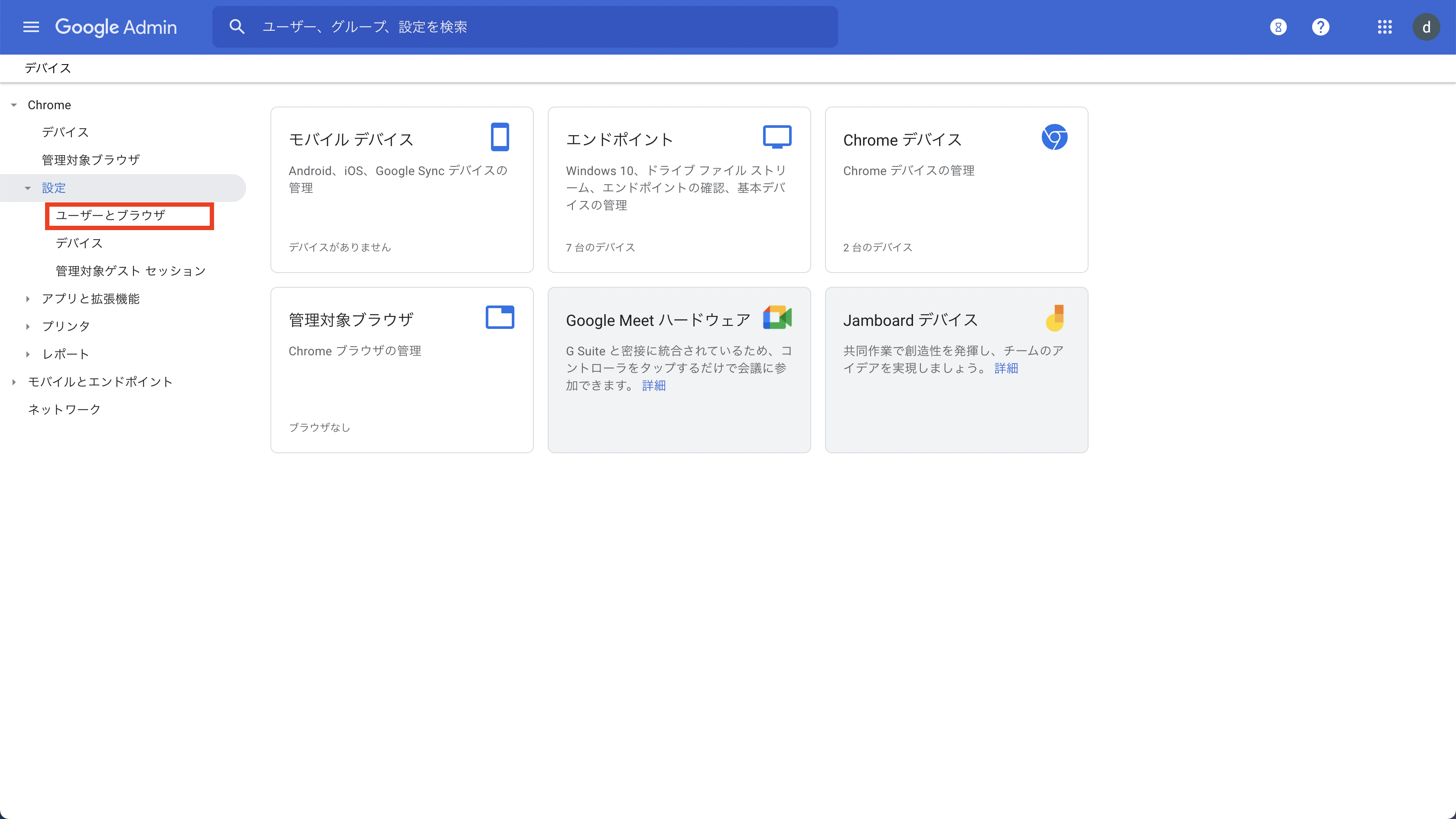1456x819 pixels.
Task: Open the main hamburger menu
Action: pos(31,26)
